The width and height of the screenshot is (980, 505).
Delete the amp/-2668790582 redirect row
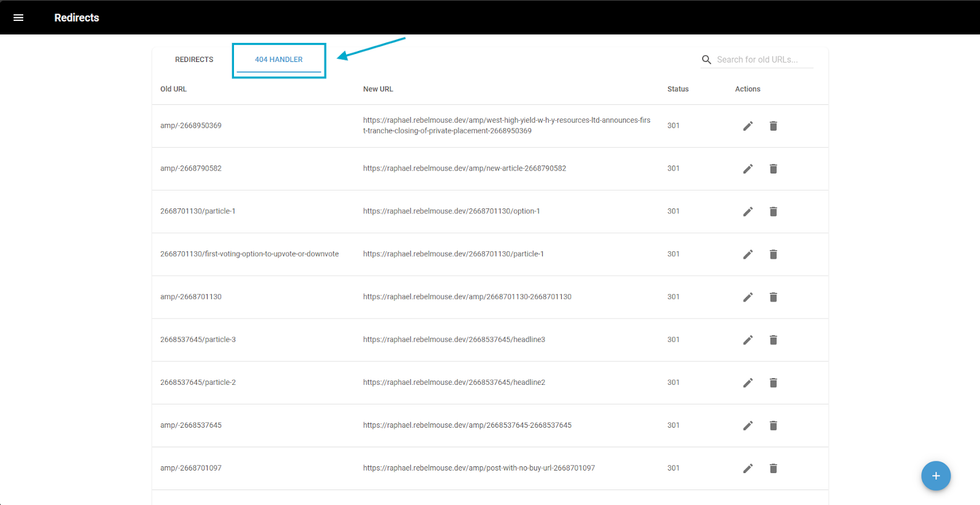point(773,169)
